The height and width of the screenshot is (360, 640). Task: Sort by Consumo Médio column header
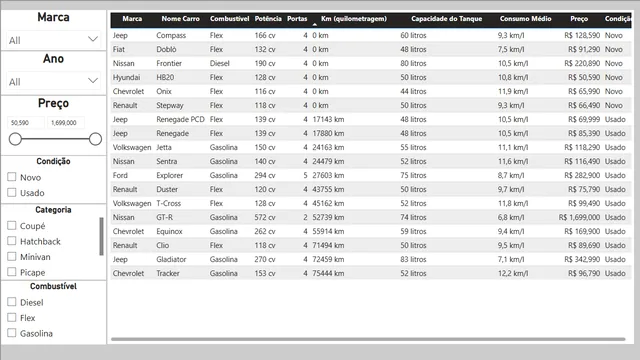tap(525, 19)
